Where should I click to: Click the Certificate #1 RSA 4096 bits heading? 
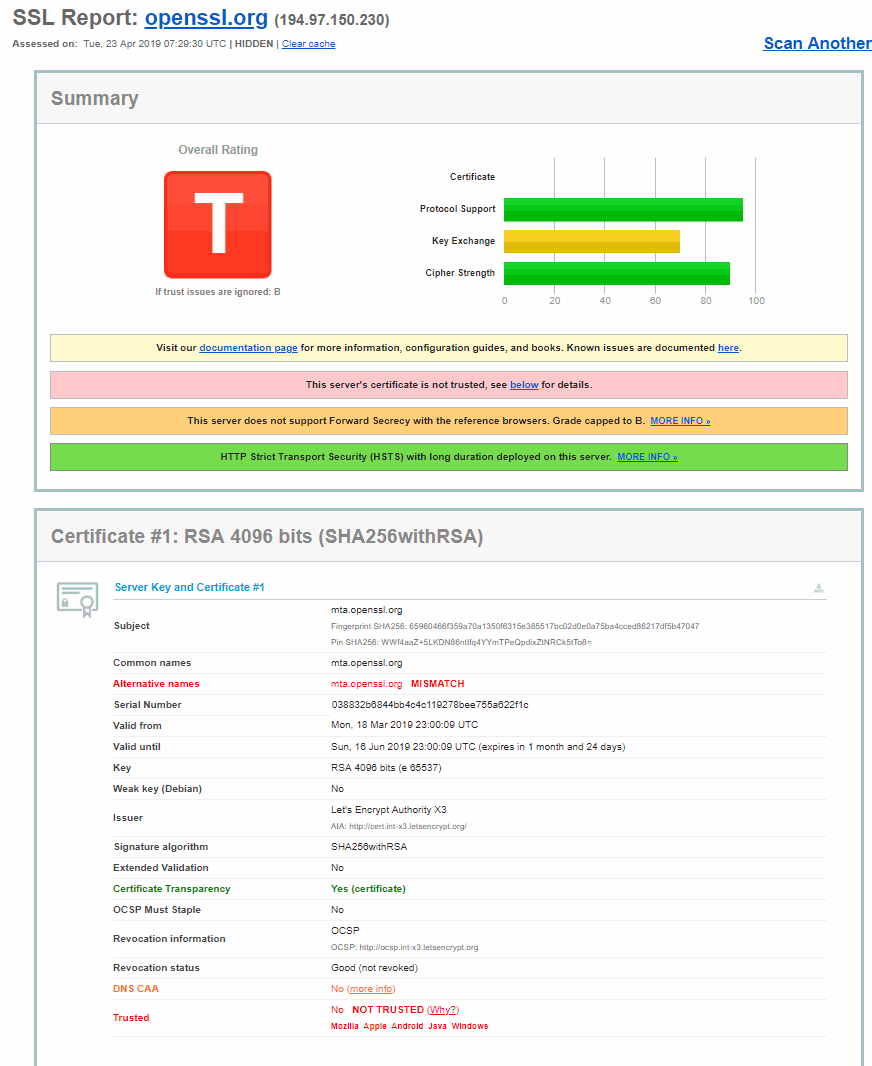pos(267,536)
